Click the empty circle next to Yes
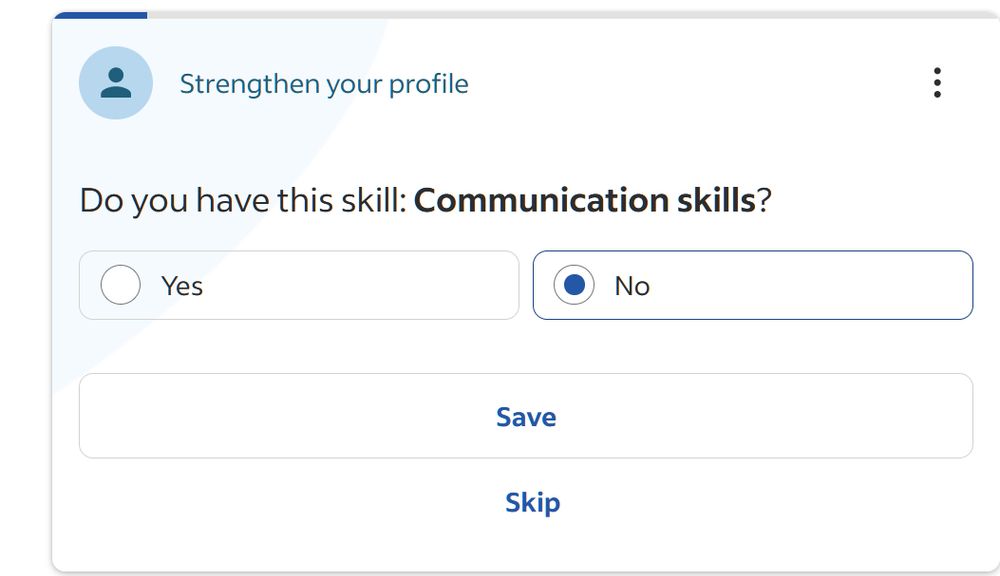Screen dimensions: 1000x576 120,286
